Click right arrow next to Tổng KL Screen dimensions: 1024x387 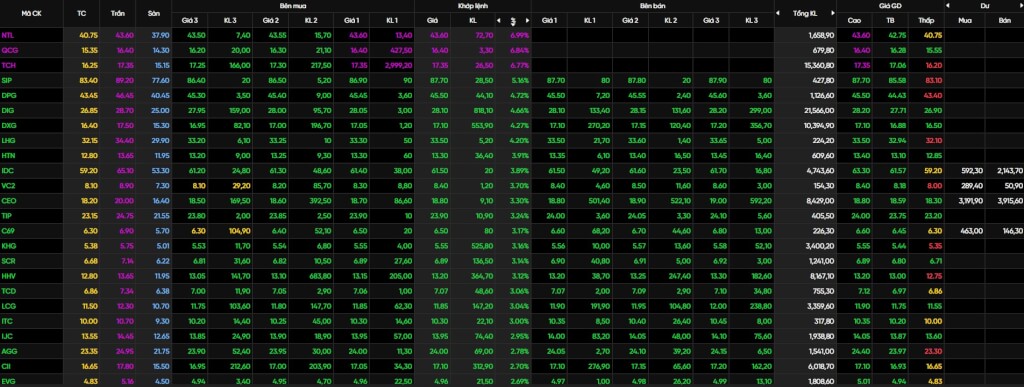point(833,13)
